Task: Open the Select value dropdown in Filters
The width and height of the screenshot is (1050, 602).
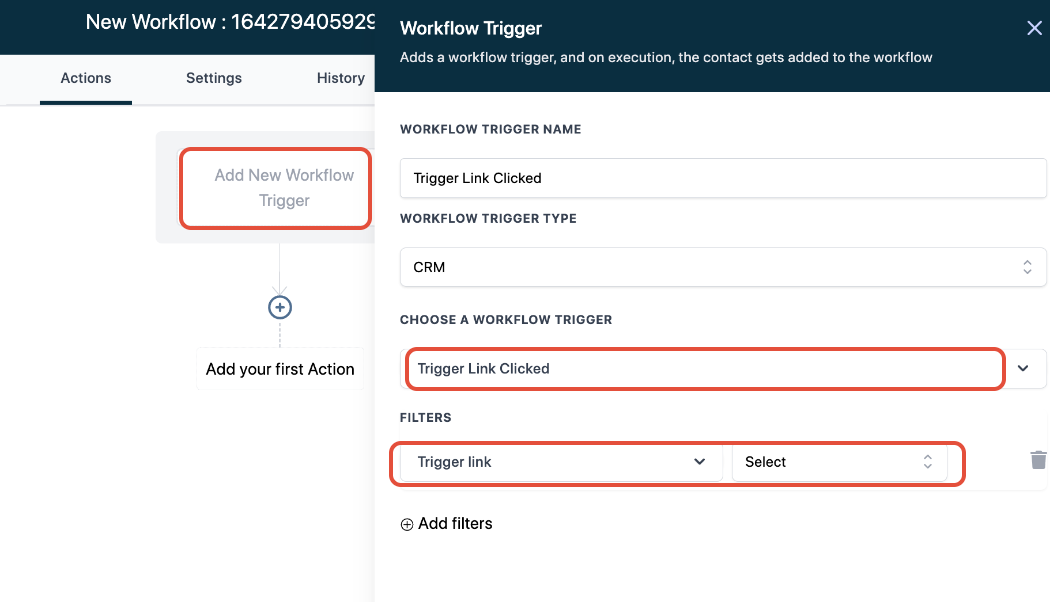Action: pos(839,462)
